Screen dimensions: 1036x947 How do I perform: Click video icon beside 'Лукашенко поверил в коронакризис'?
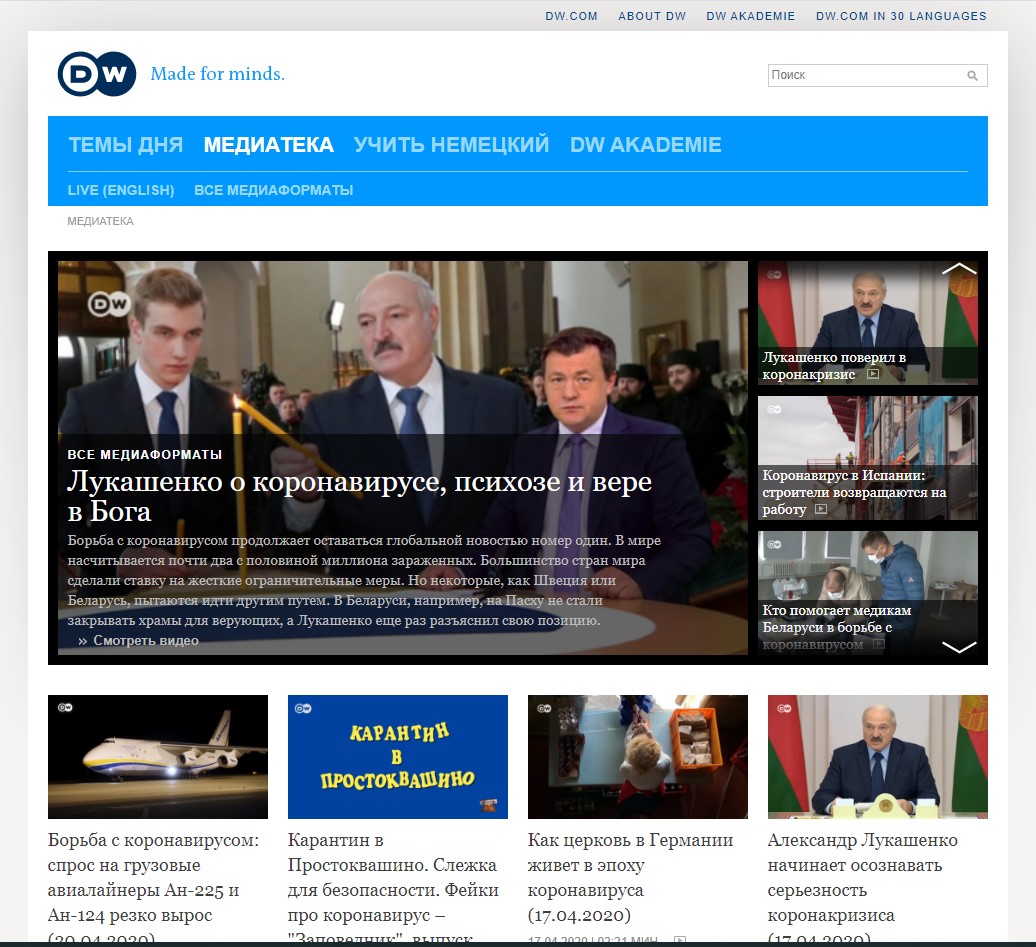tap(873, 374)
